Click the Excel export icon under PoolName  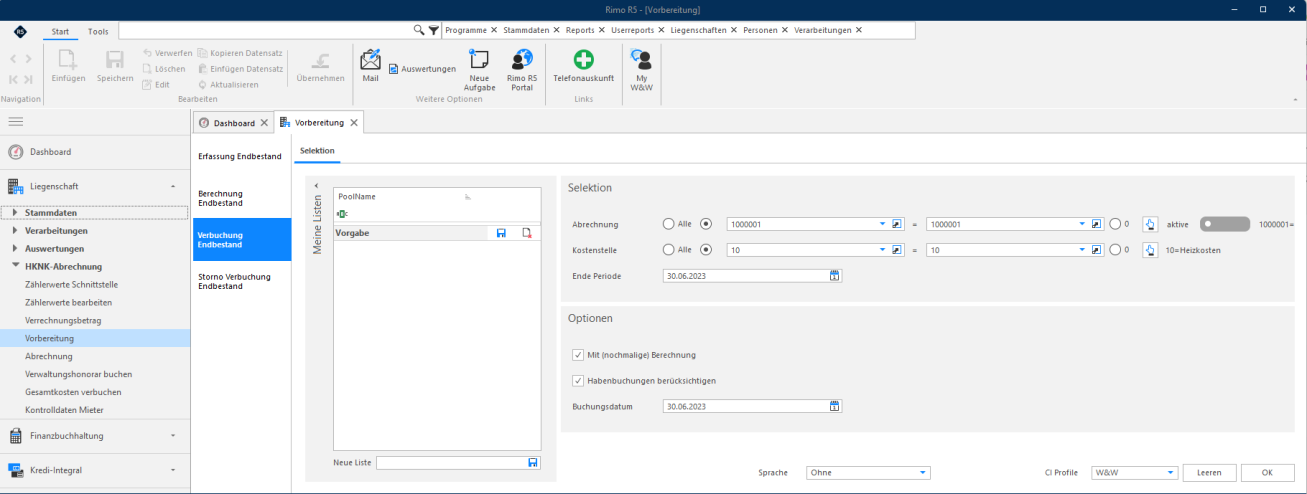click(x=343, y=214)
